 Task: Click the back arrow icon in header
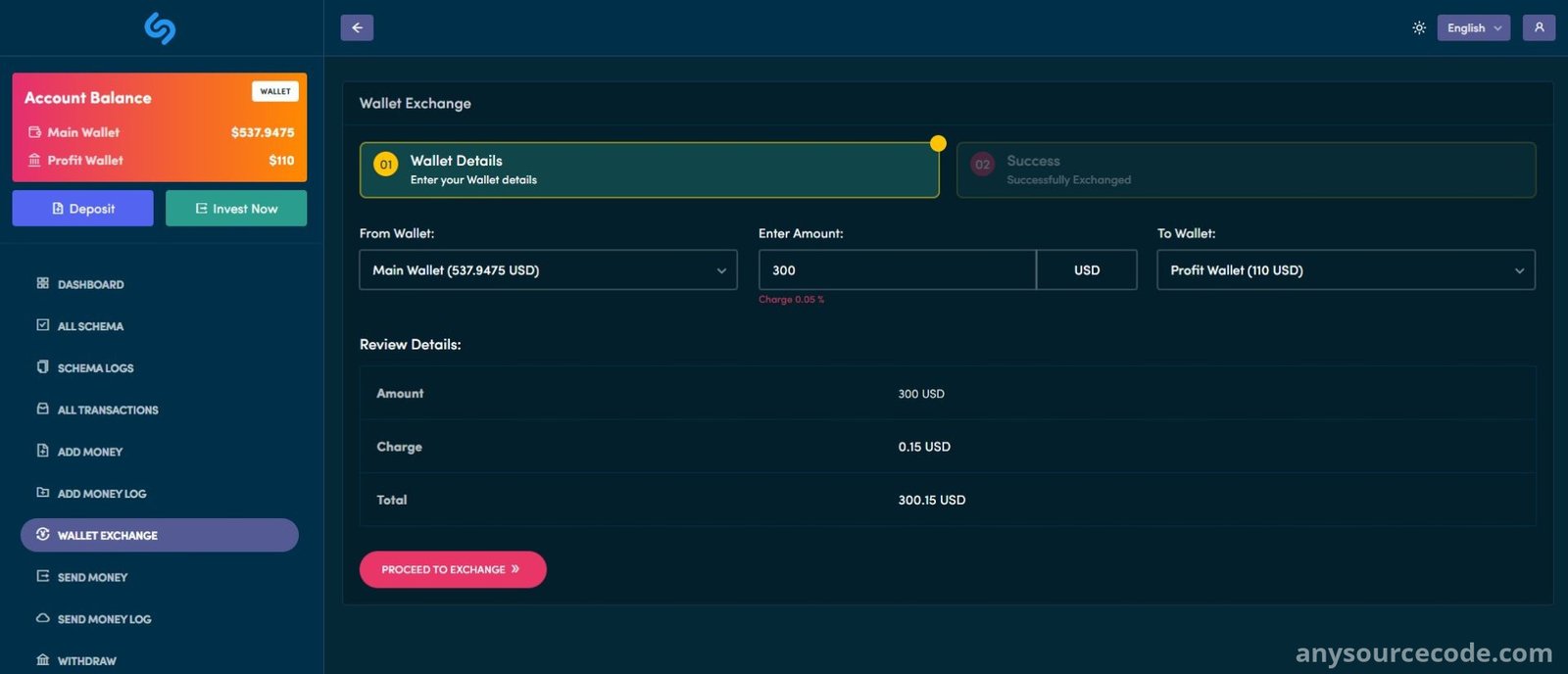357,27
